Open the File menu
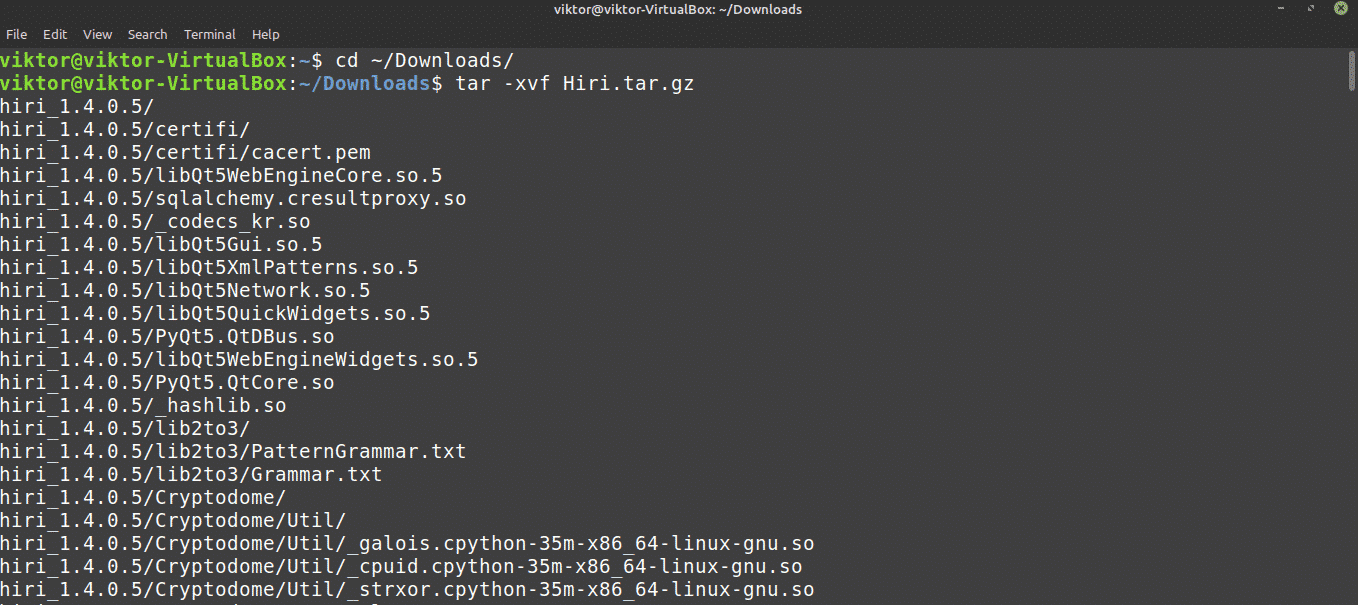This screenshot has height=605, width=1358. click(16, 35)
